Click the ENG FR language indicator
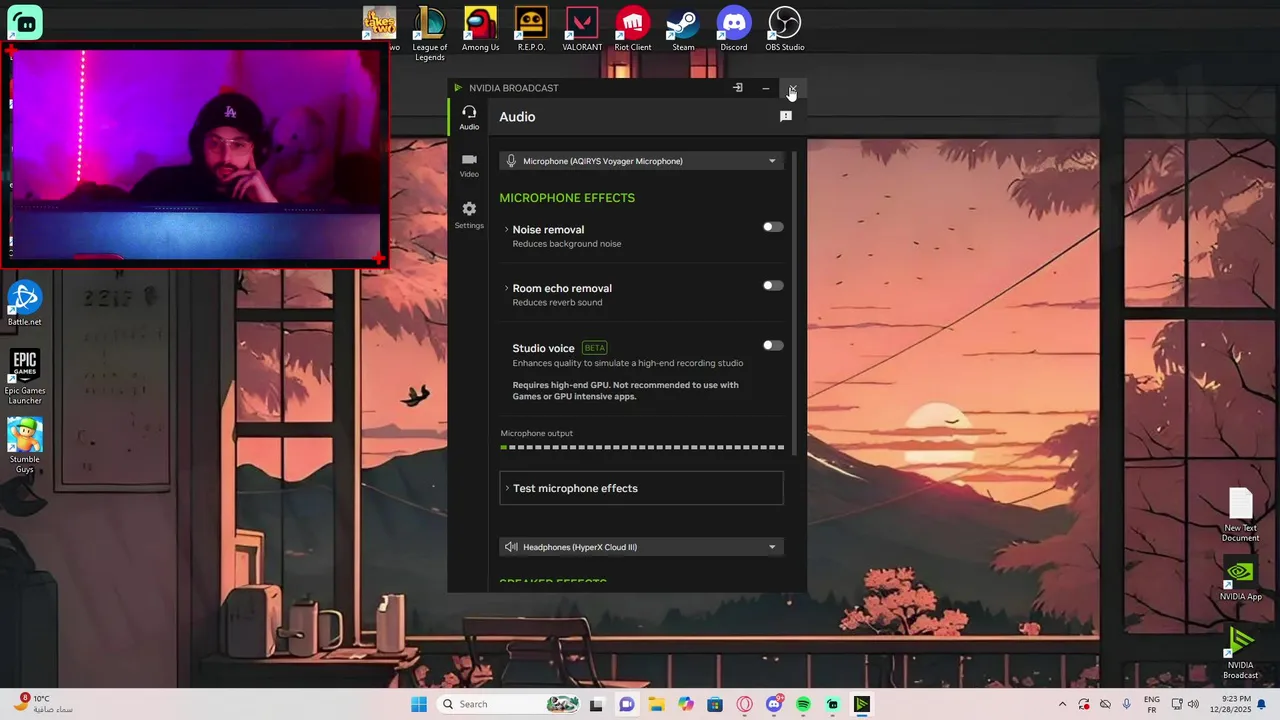The height and width of the screenshot is (720, 1280). click(1152, 704)
